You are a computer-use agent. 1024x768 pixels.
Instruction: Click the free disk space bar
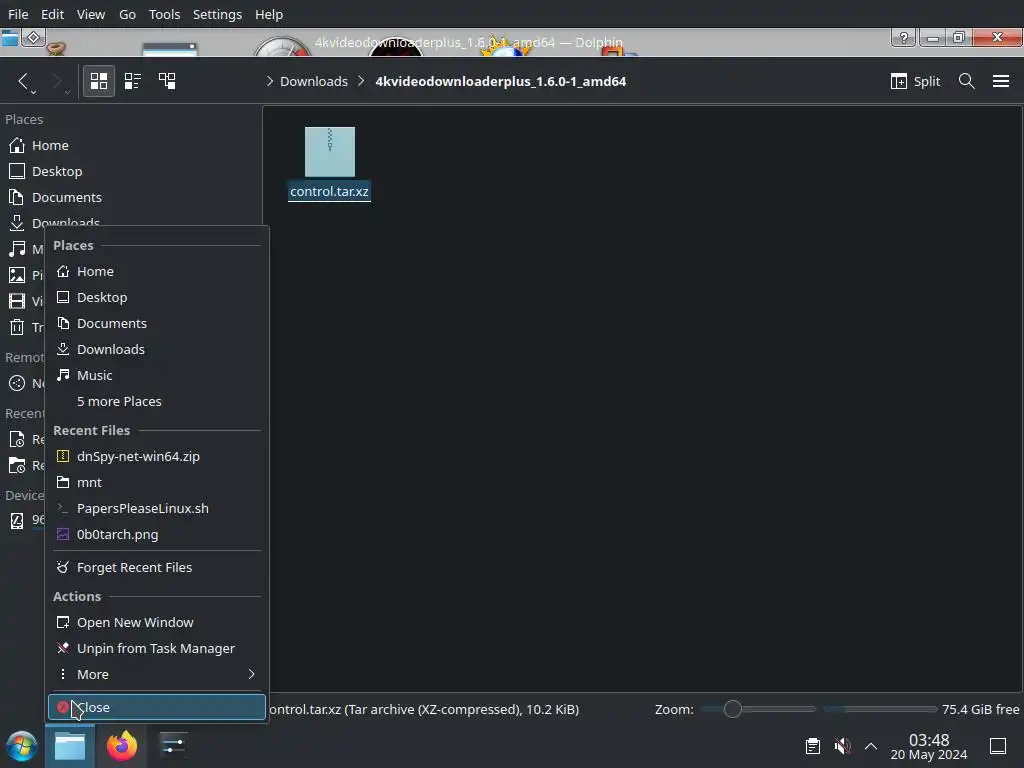(880, 709)
